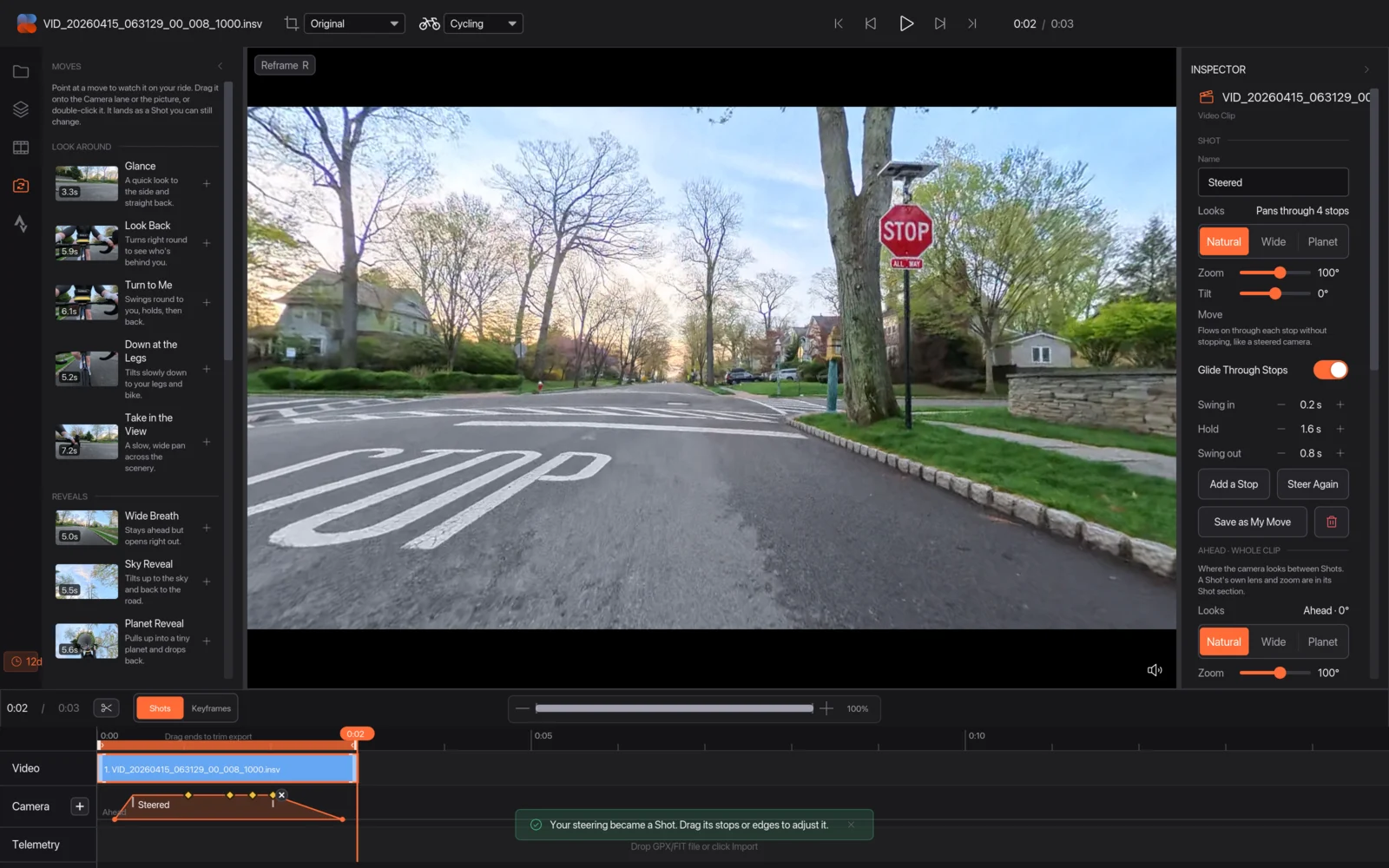The width and height of the screenshot is (1389, 868).
Task: Step forward one frame
Action: coord(939,23)
